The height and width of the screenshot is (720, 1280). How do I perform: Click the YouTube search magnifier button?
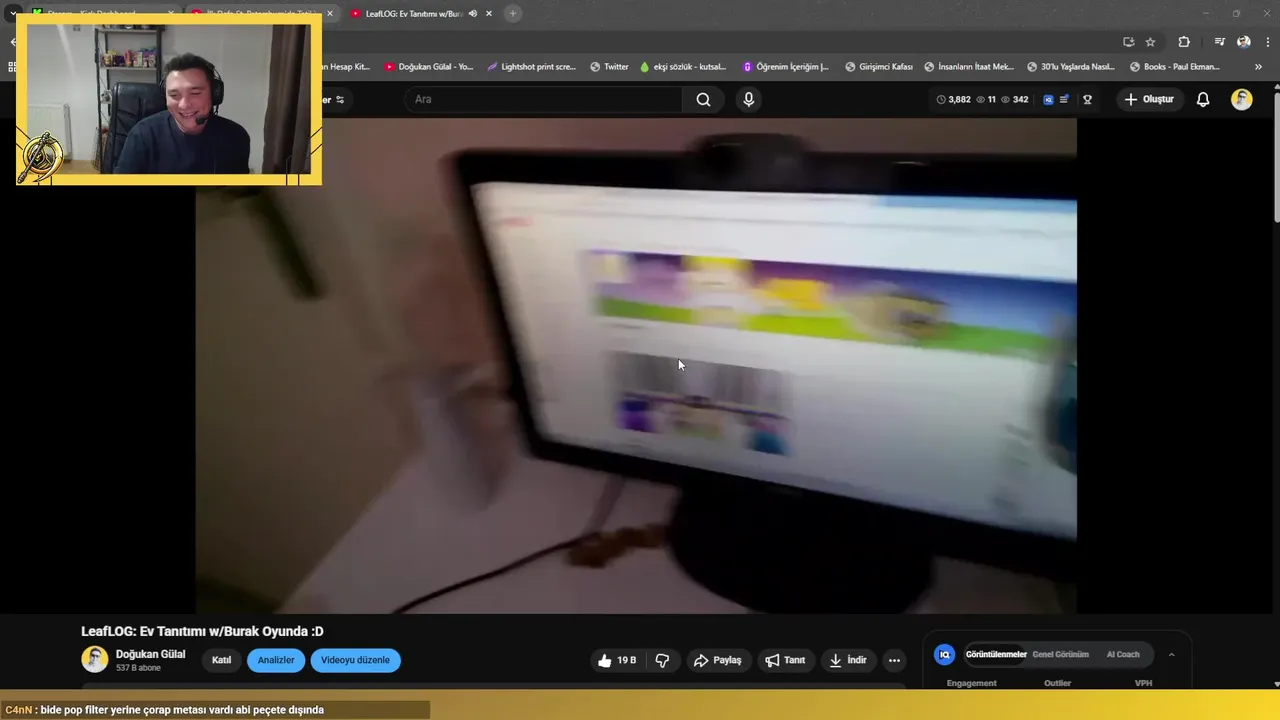click(x=704, y=99)
